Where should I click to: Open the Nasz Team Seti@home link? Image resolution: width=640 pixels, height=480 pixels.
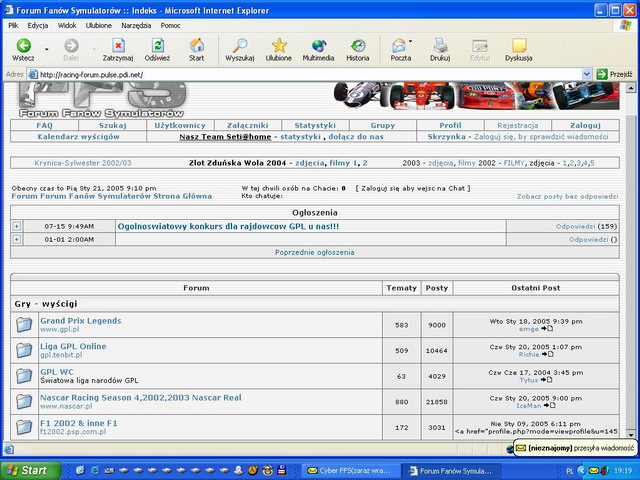(225, 137)
